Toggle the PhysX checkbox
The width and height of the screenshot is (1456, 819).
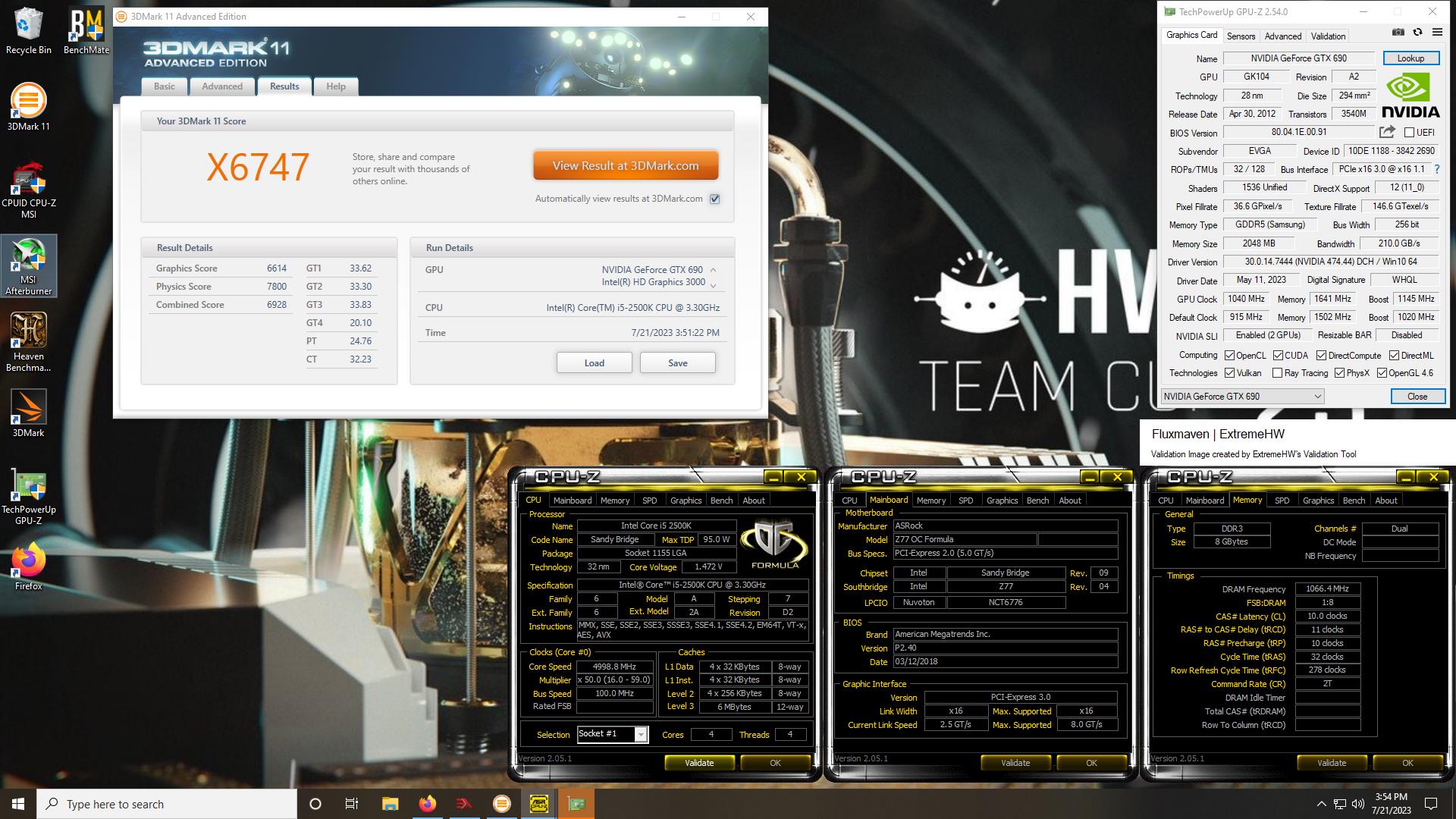pos(1339,373)
